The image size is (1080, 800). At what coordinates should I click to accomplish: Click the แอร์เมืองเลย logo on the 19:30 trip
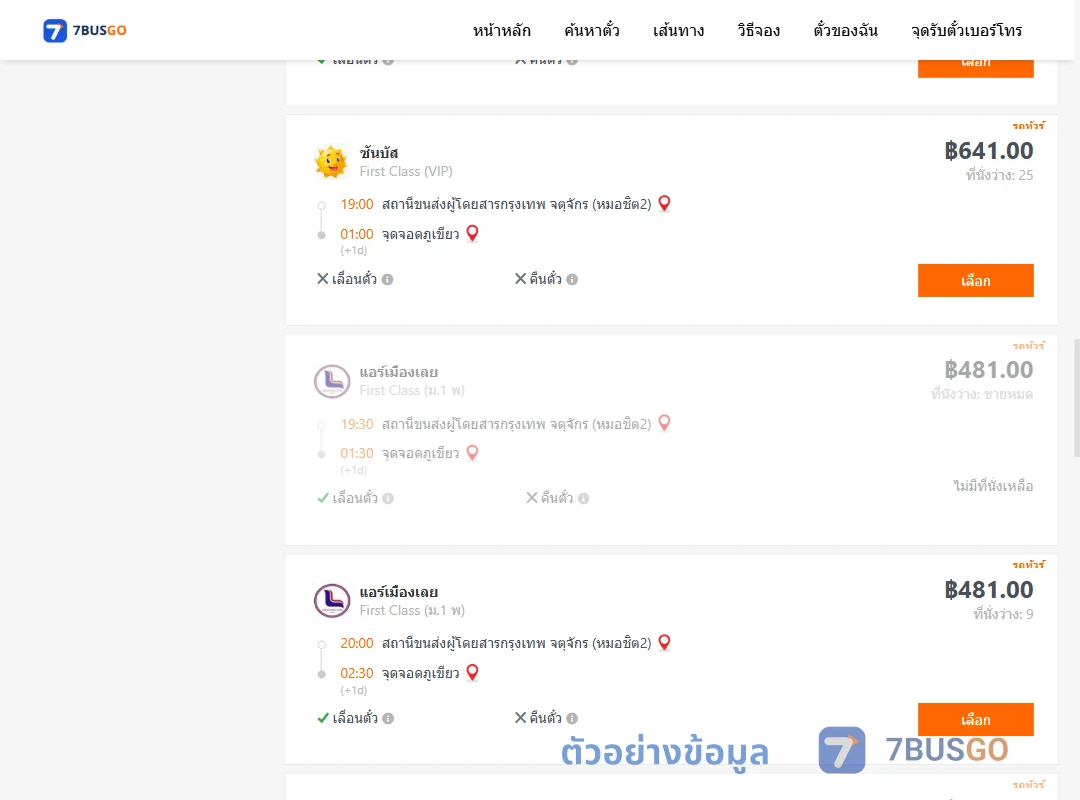(332, 381)
